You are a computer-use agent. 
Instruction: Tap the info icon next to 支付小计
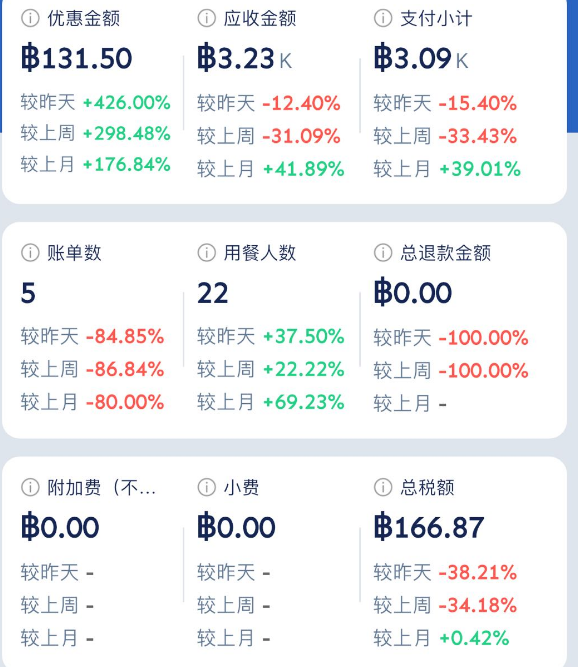coord(383,18)
